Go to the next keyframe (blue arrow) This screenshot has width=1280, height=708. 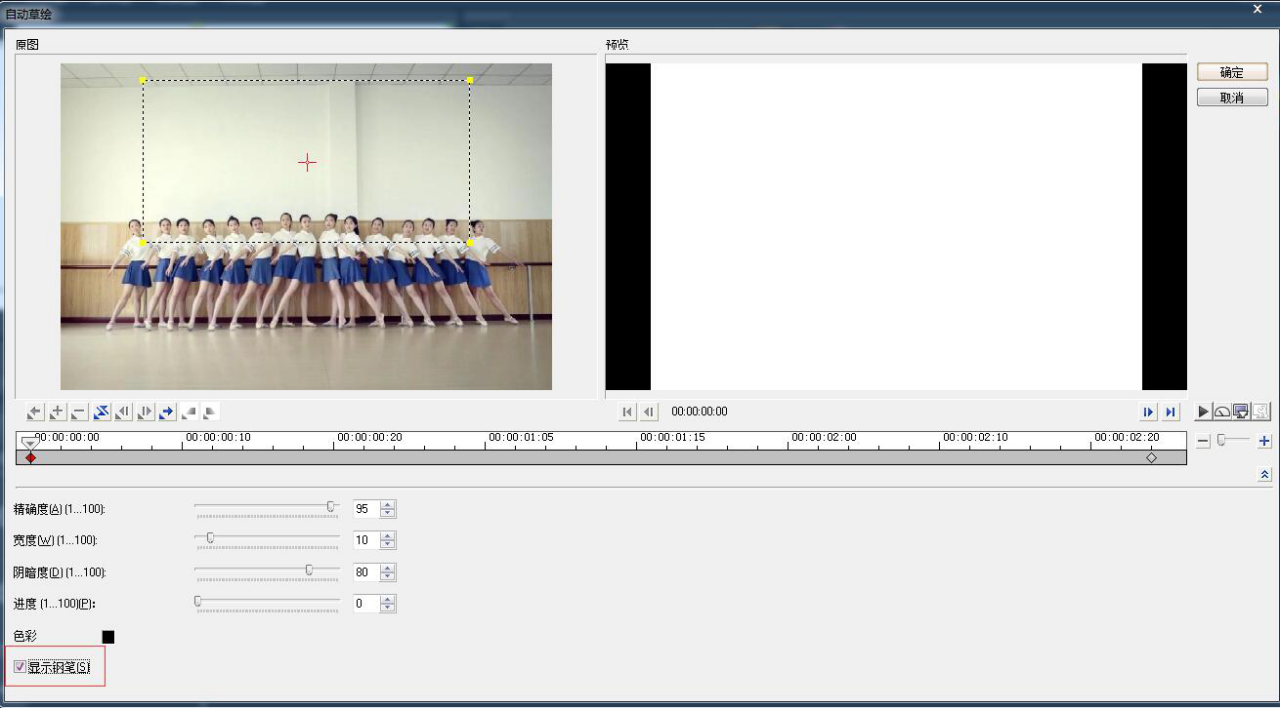click(x=167, y=412)
